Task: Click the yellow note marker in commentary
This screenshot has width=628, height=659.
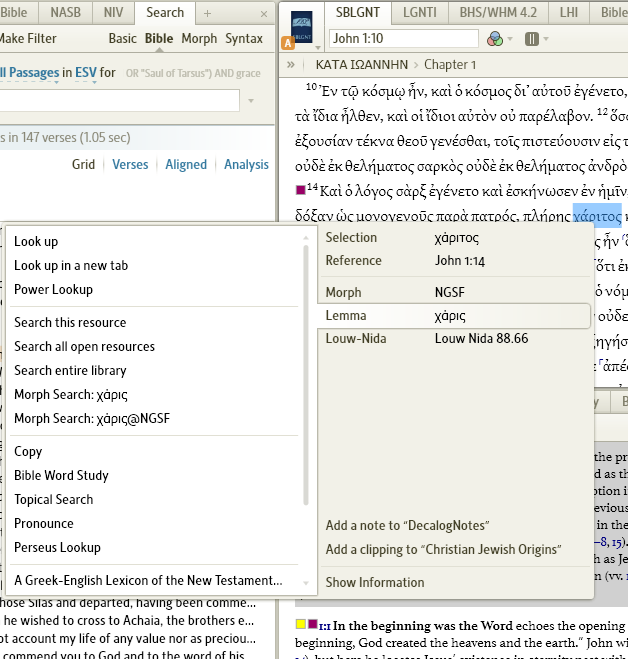Action: 301,624
